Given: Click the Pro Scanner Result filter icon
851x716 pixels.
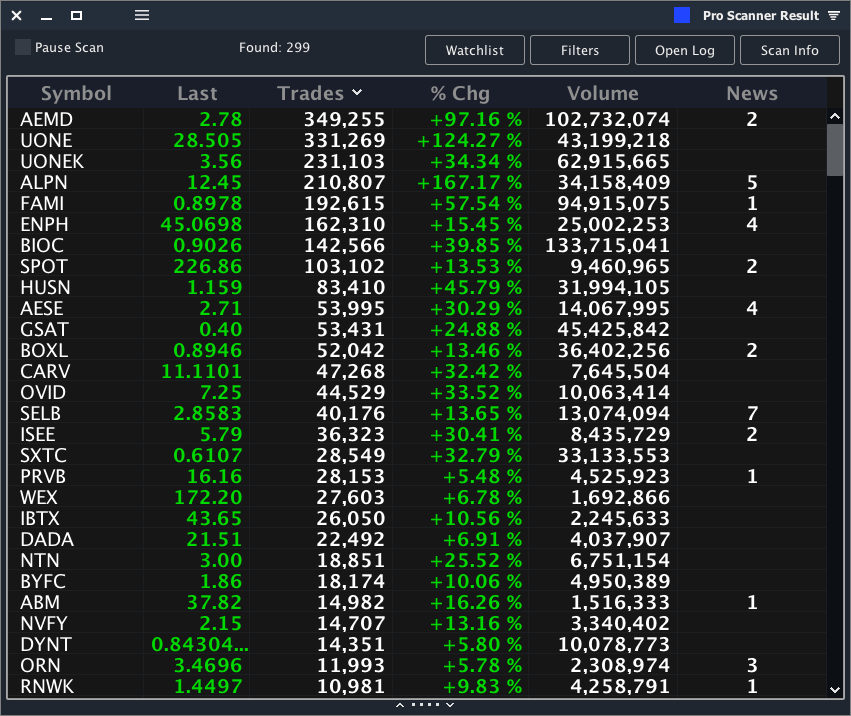Looking at the screenshot, I should point(835,16).
